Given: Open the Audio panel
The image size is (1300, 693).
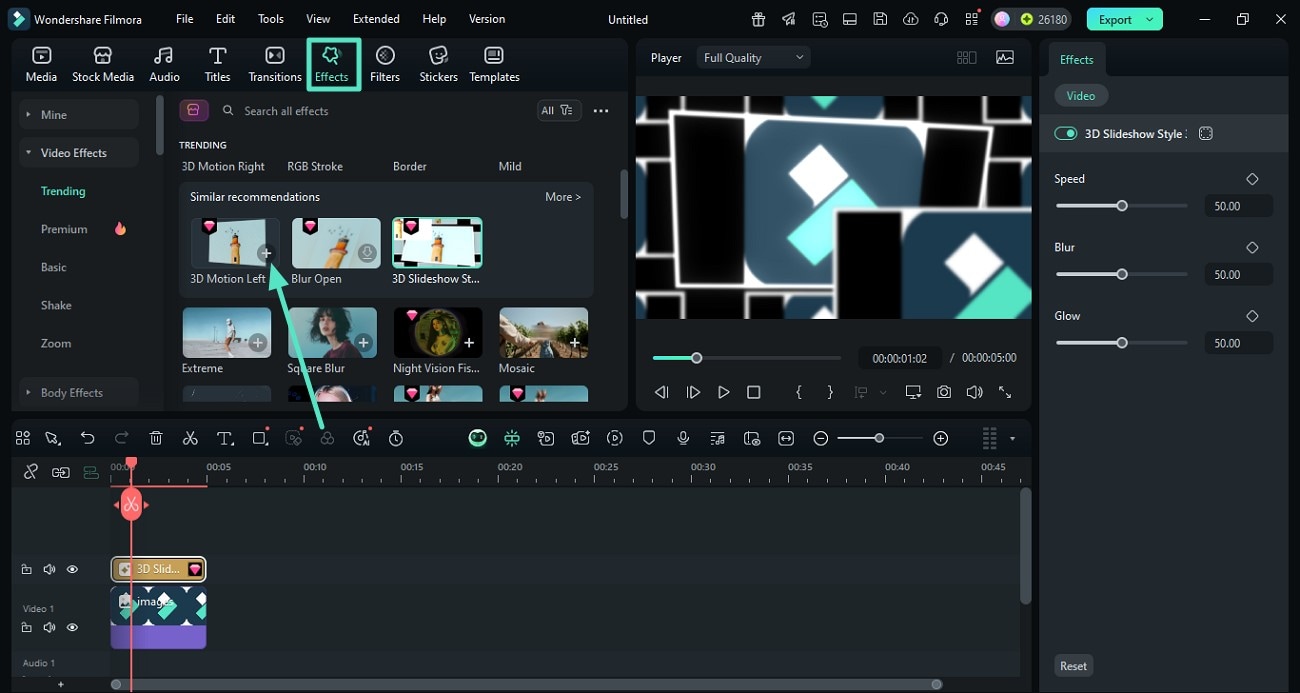Looking at the screenshot, I should [164, 64].
